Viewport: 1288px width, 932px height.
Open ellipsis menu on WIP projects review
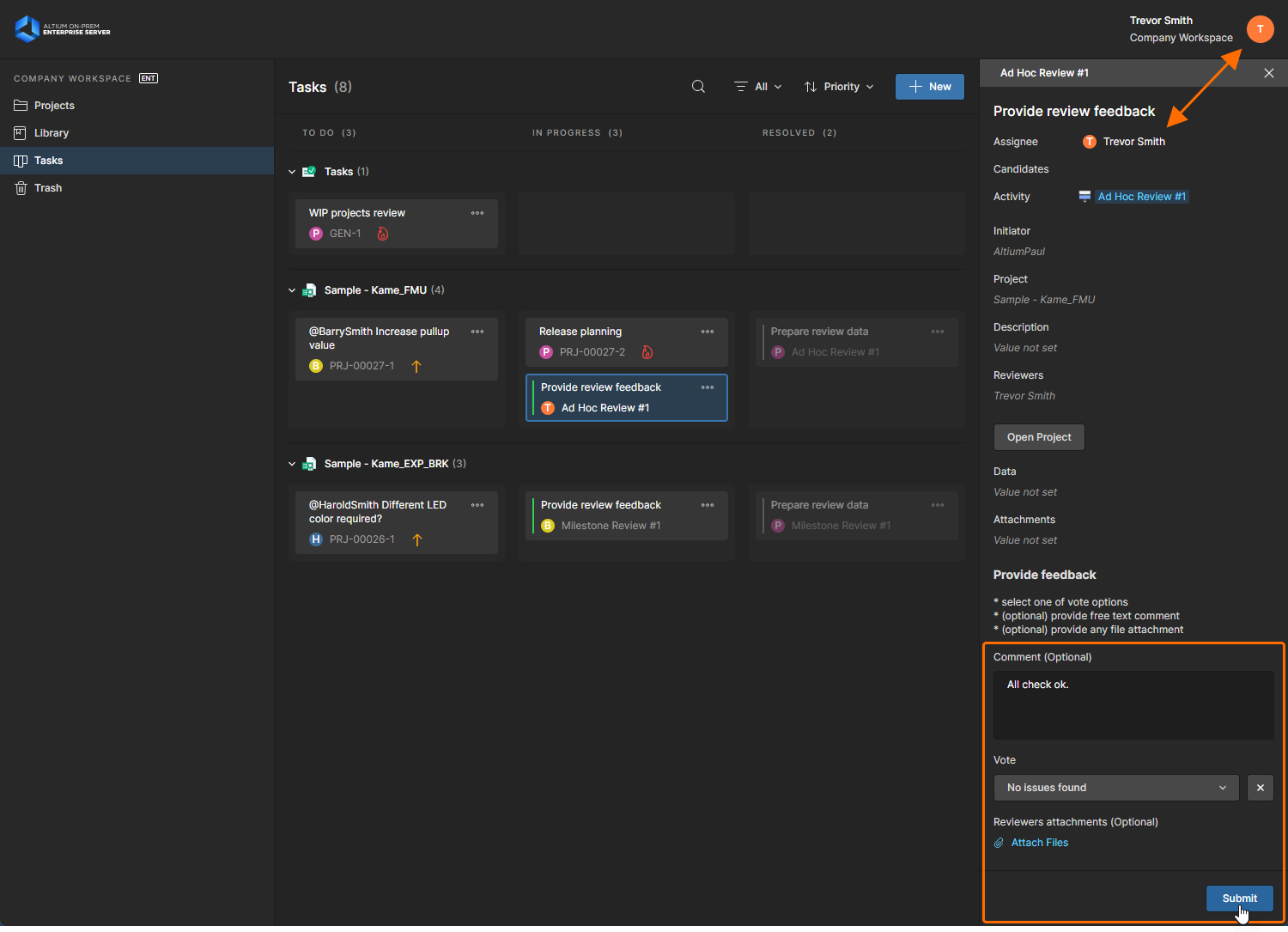tap(477, 213)
